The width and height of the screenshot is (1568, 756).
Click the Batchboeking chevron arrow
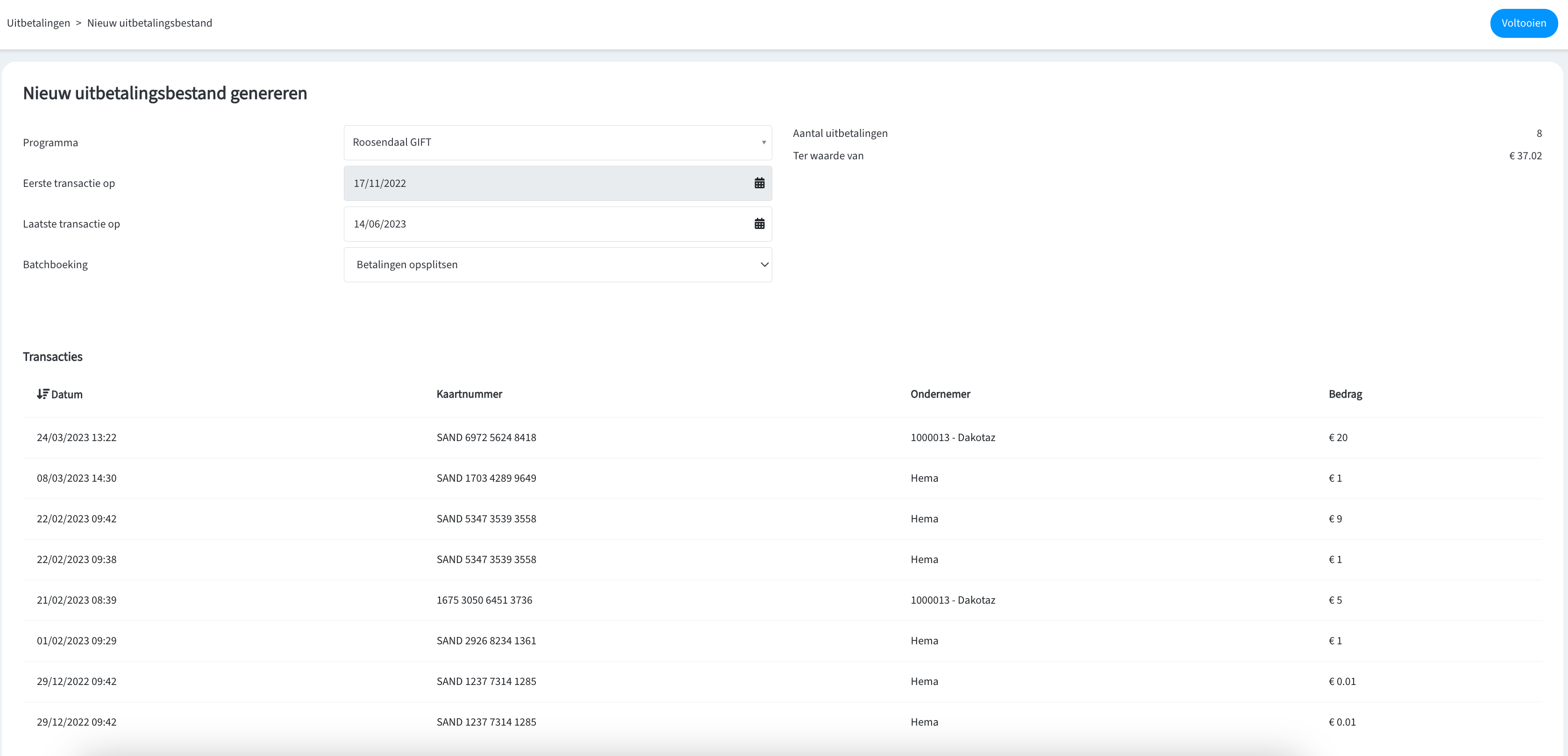point(764,265)
